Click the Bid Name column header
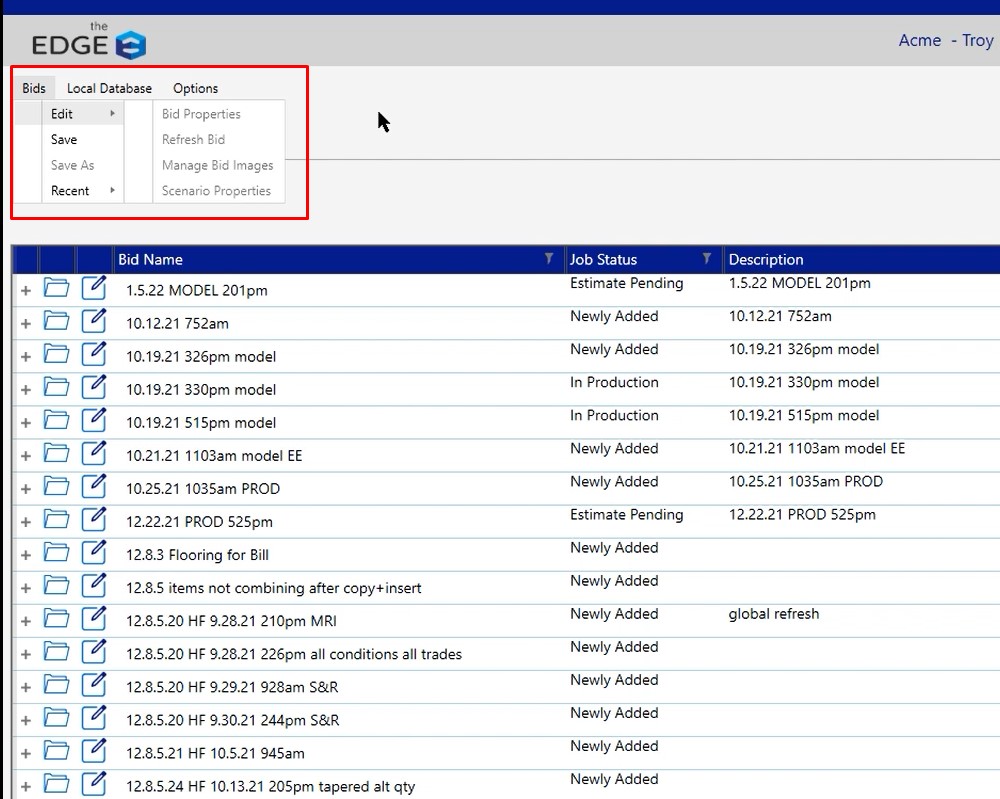 [x=150, y=258]
